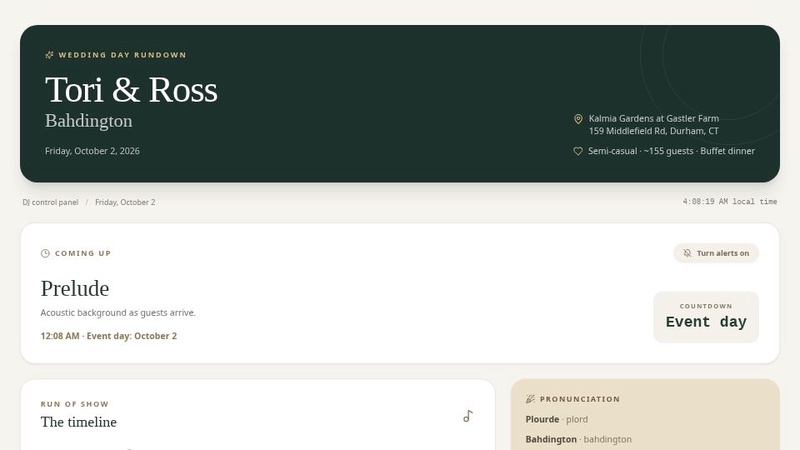Click the local time readout
Screen dimensions: 800x450
[730, 202]
